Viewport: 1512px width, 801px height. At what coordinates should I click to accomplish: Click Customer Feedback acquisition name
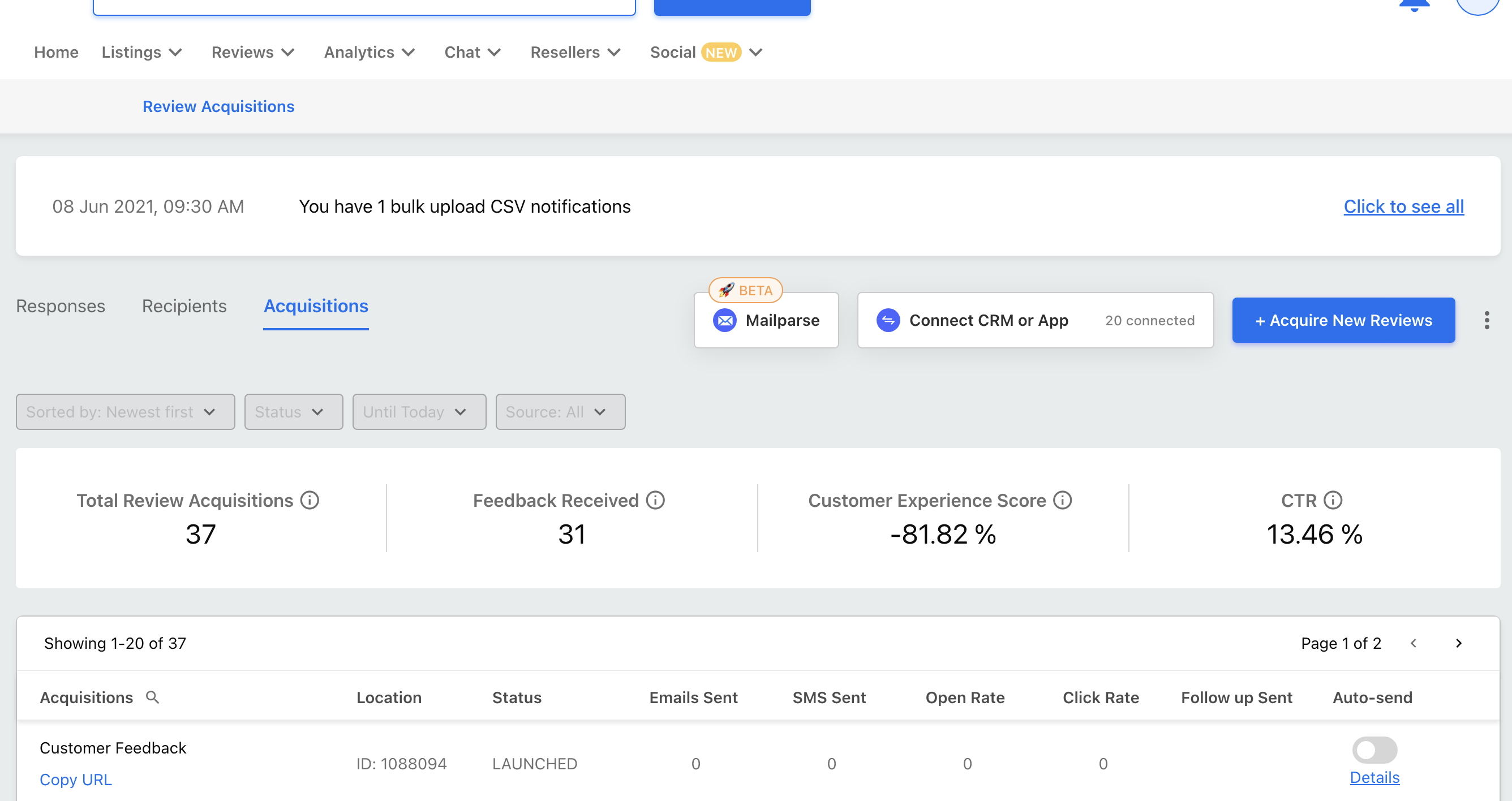pyautogui.click(x=113, y=748)
